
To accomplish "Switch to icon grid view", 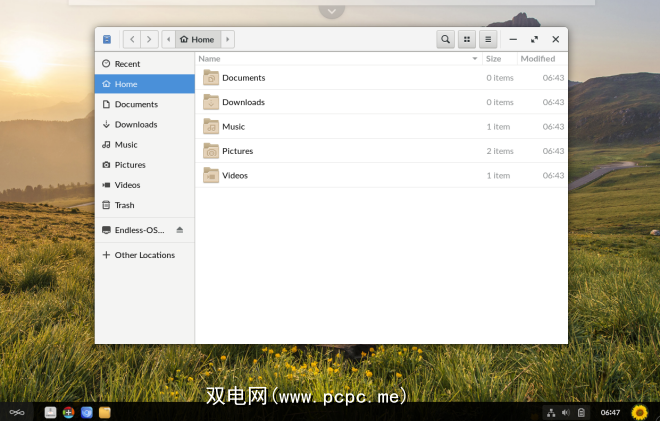I will (467, 40).
